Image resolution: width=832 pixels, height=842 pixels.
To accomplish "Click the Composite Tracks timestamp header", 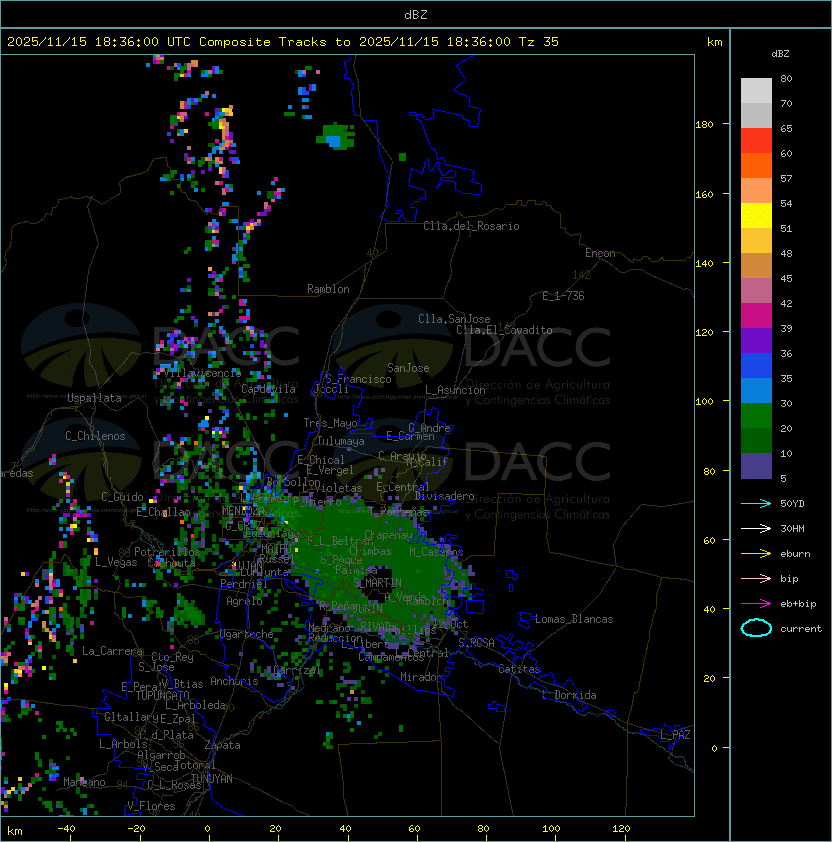I will click(x=283, y=42).
